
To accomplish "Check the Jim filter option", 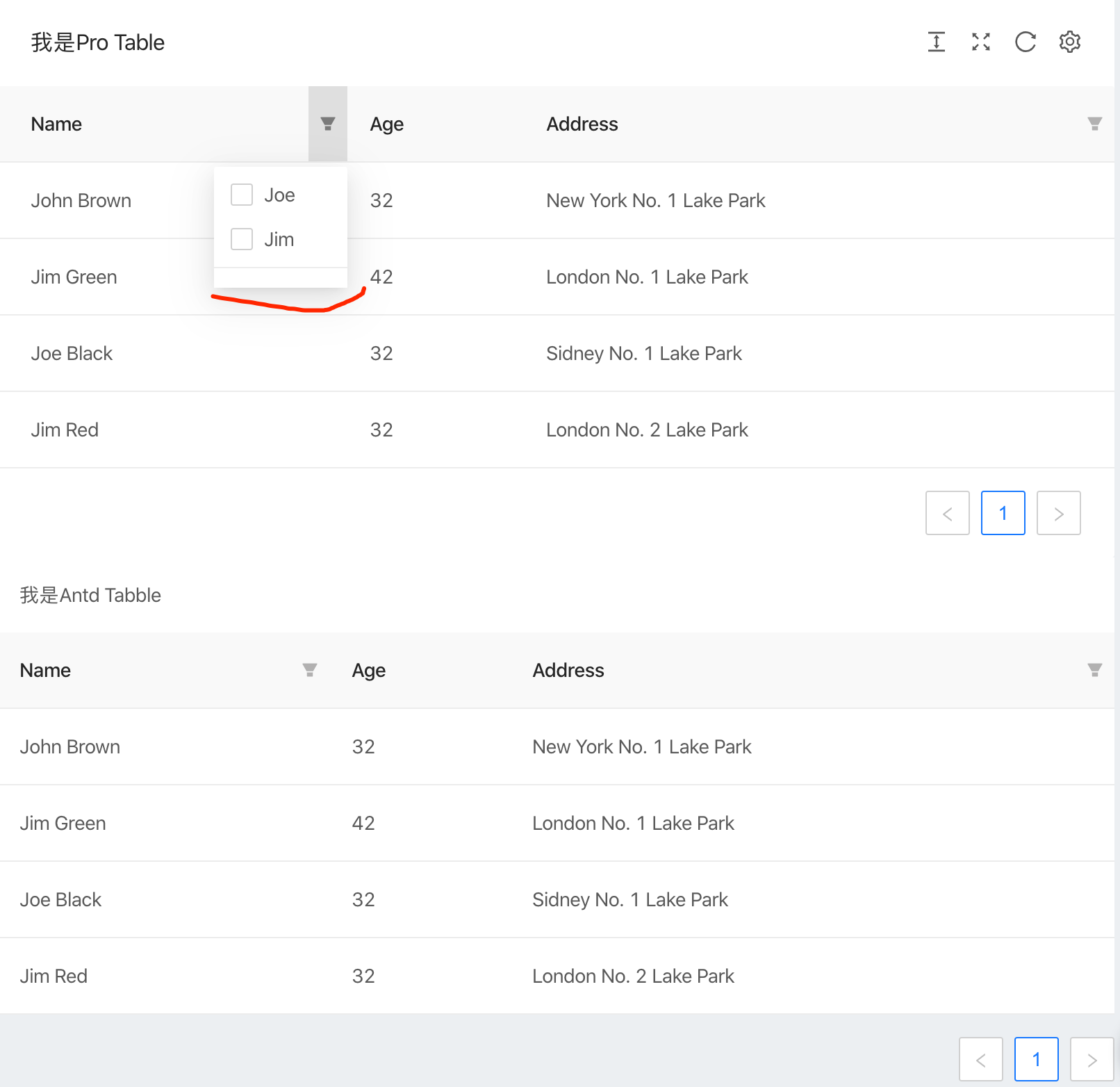I will click(241, 239).
